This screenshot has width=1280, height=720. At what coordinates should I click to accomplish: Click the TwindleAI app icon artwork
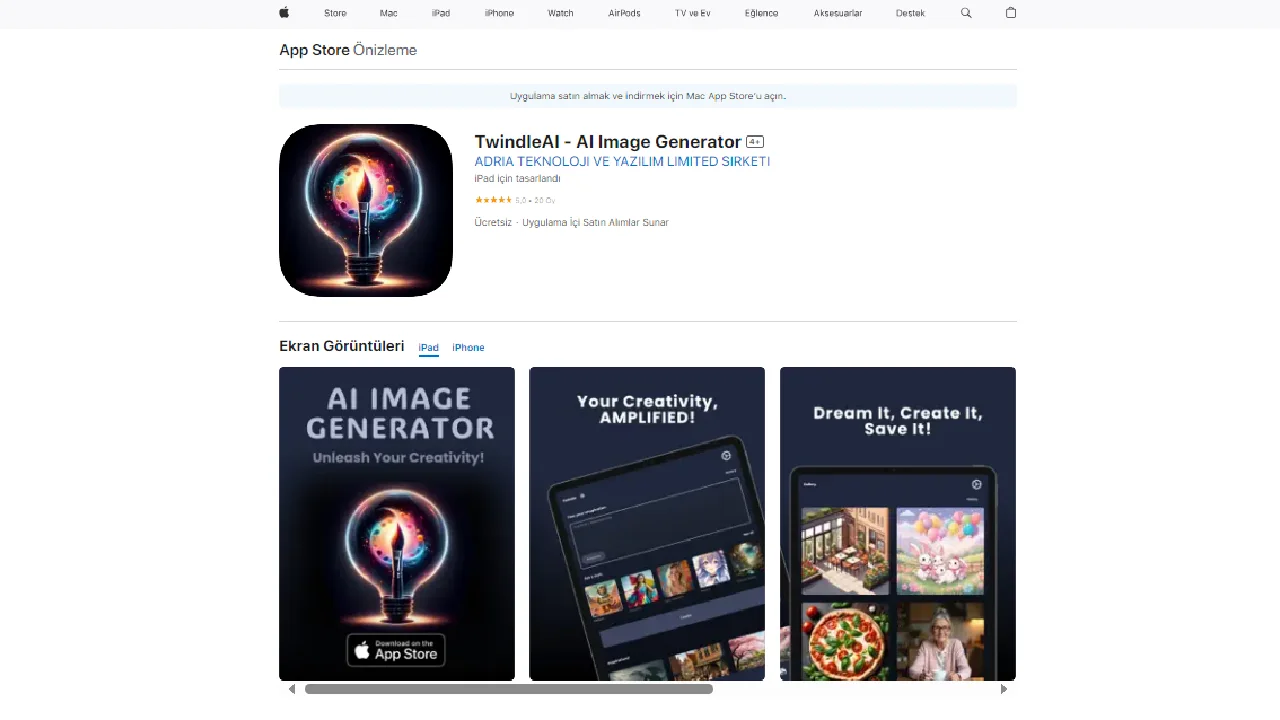[x=366, y=210]
